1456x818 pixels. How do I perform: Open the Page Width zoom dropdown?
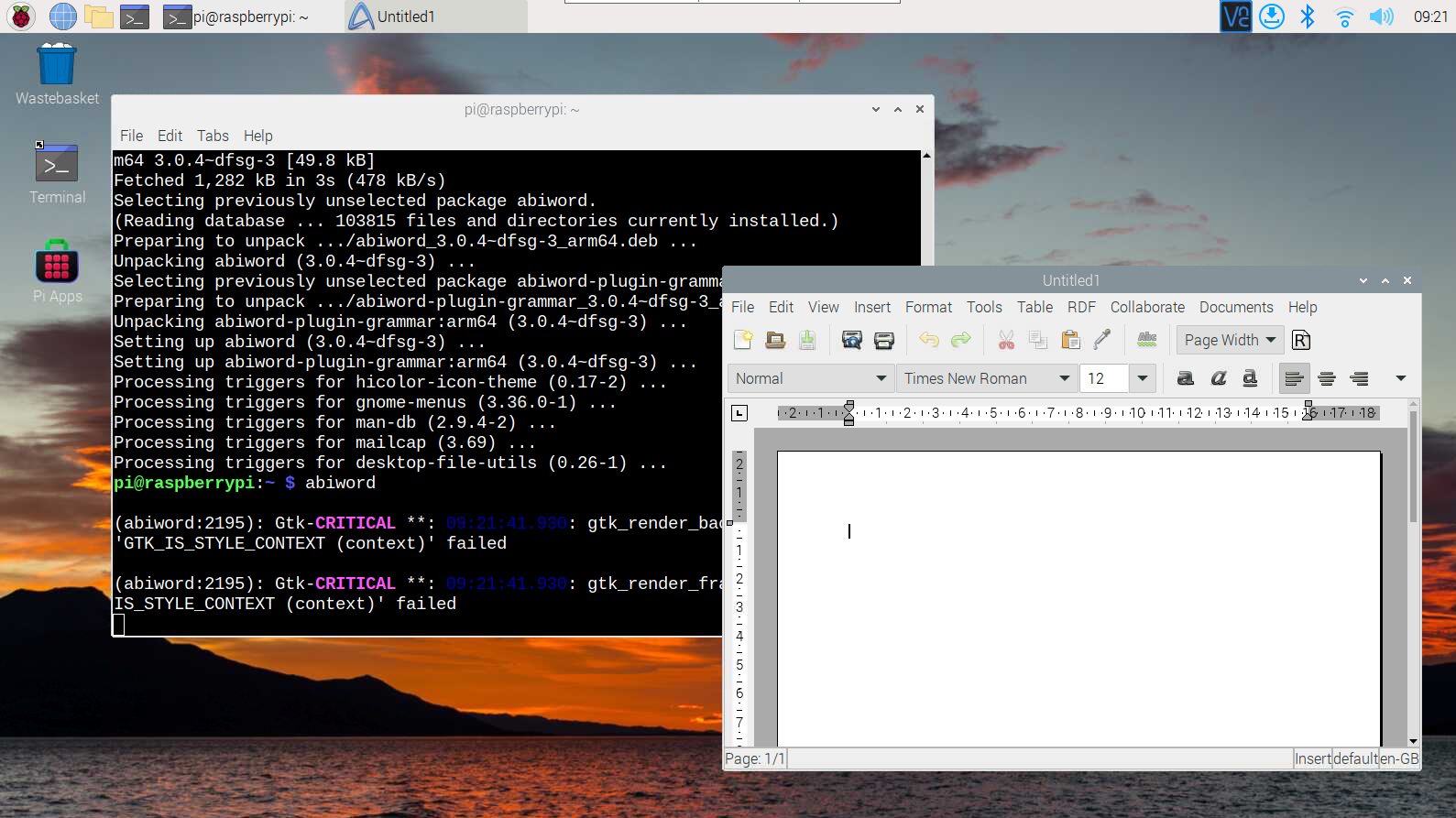(1230, 340)
